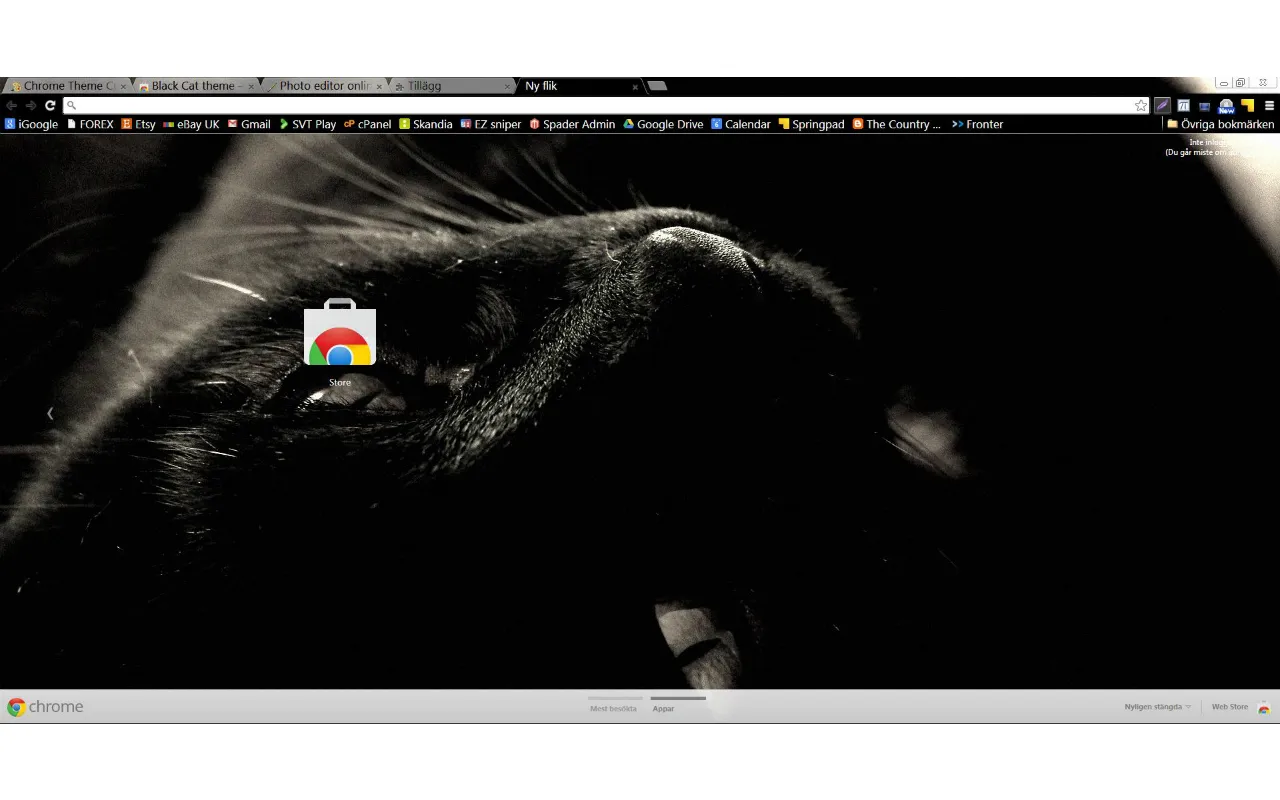Click the yellow Springpad extension icon in toolbar

1247,105
